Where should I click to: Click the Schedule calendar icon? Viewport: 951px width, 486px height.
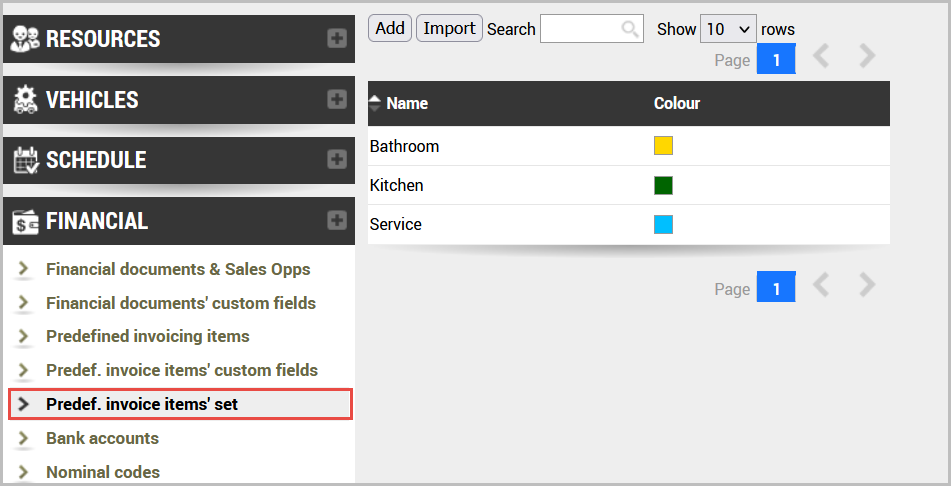[x=25, y=160]
